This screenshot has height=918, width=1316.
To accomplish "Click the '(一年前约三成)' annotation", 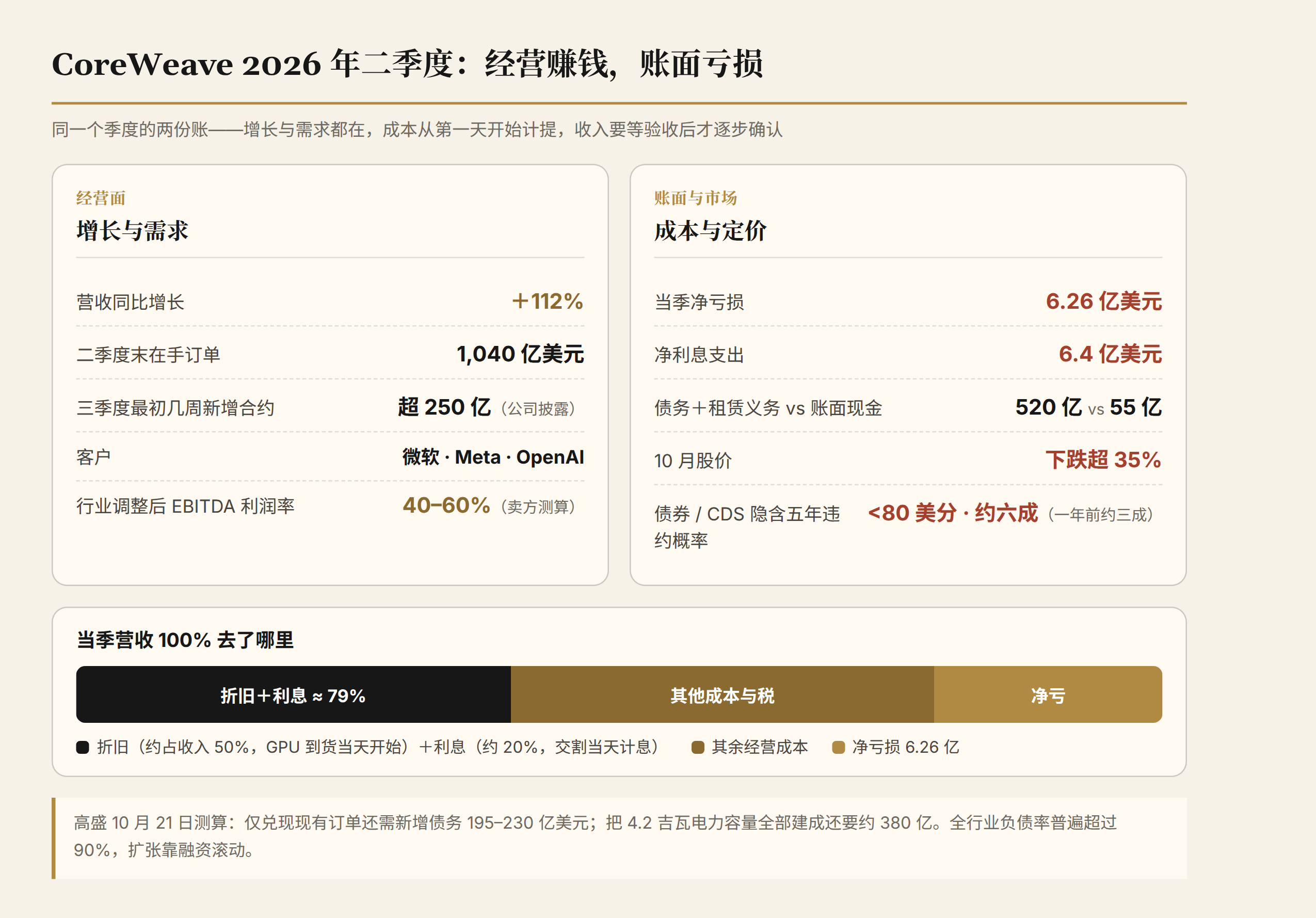I will [x=1100, y=515].
